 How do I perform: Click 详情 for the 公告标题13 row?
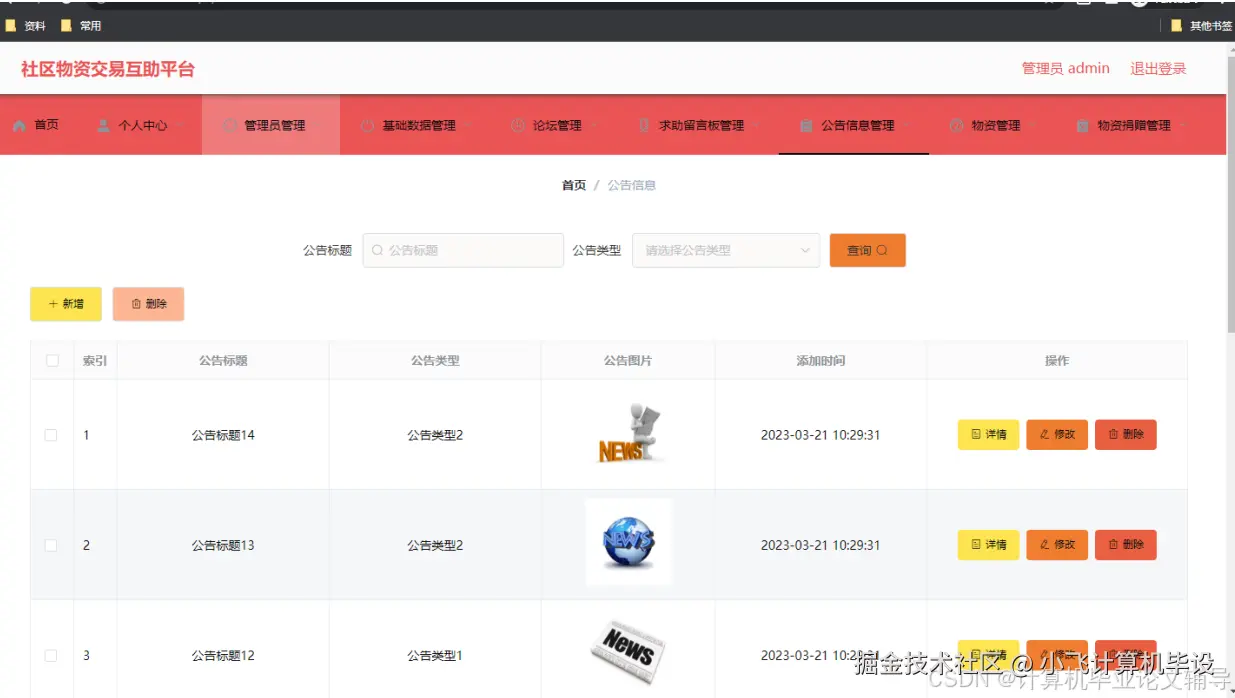989,545
